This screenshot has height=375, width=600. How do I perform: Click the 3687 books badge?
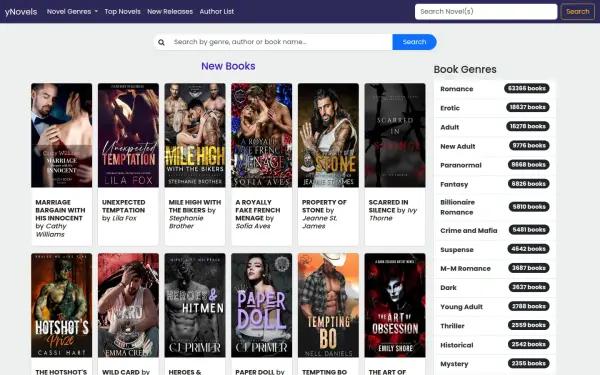tap(529, 268)
